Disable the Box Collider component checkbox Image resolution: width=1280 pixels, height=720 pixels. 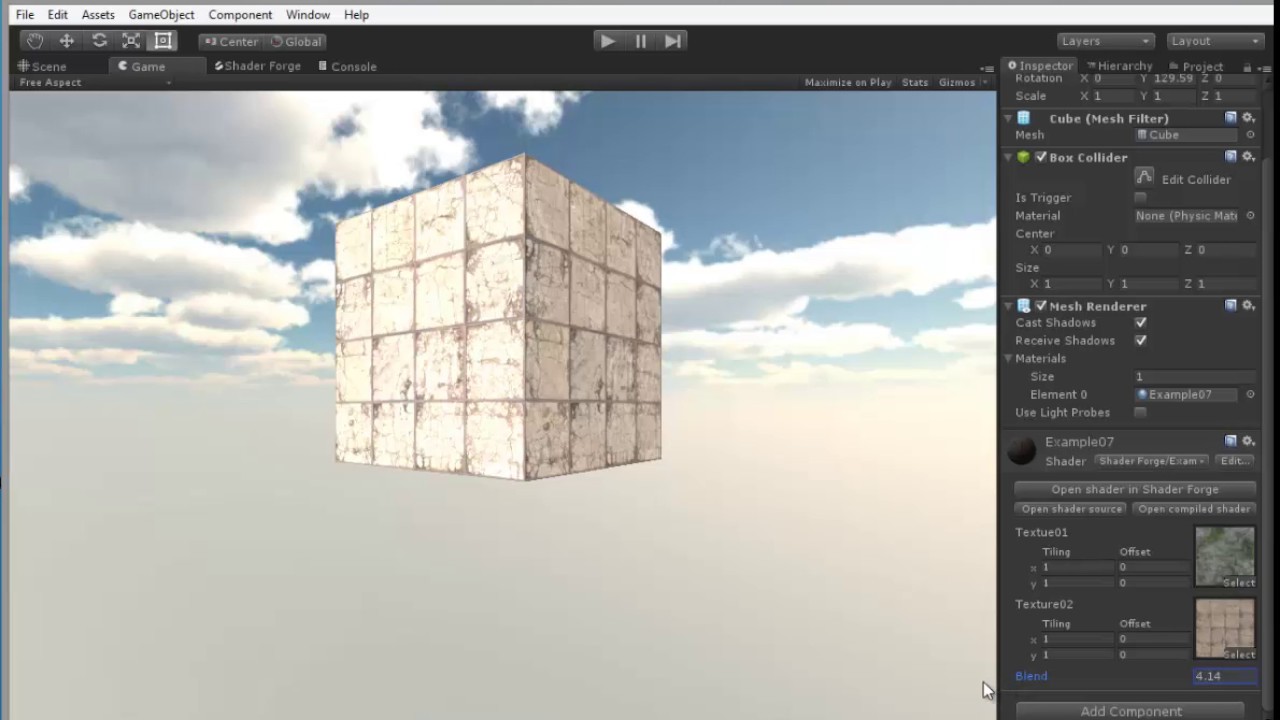pos(1041,157)
